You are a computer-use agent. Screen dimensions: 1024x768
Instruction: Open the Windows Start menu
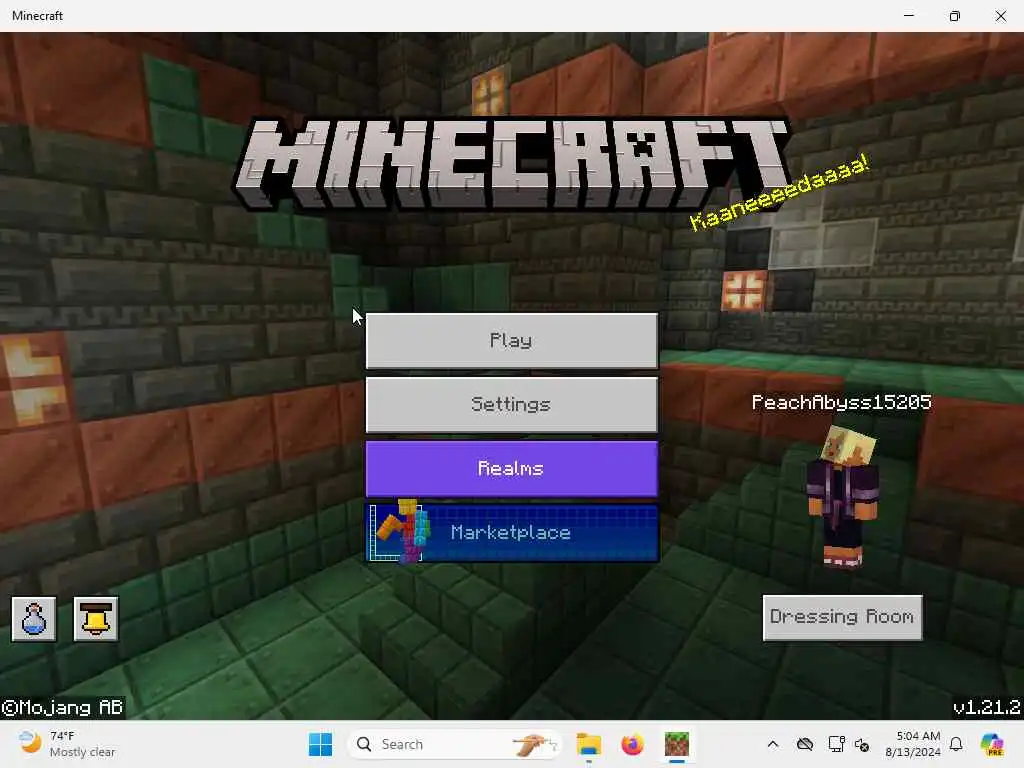pyautogui.click(x=320, y=744)
